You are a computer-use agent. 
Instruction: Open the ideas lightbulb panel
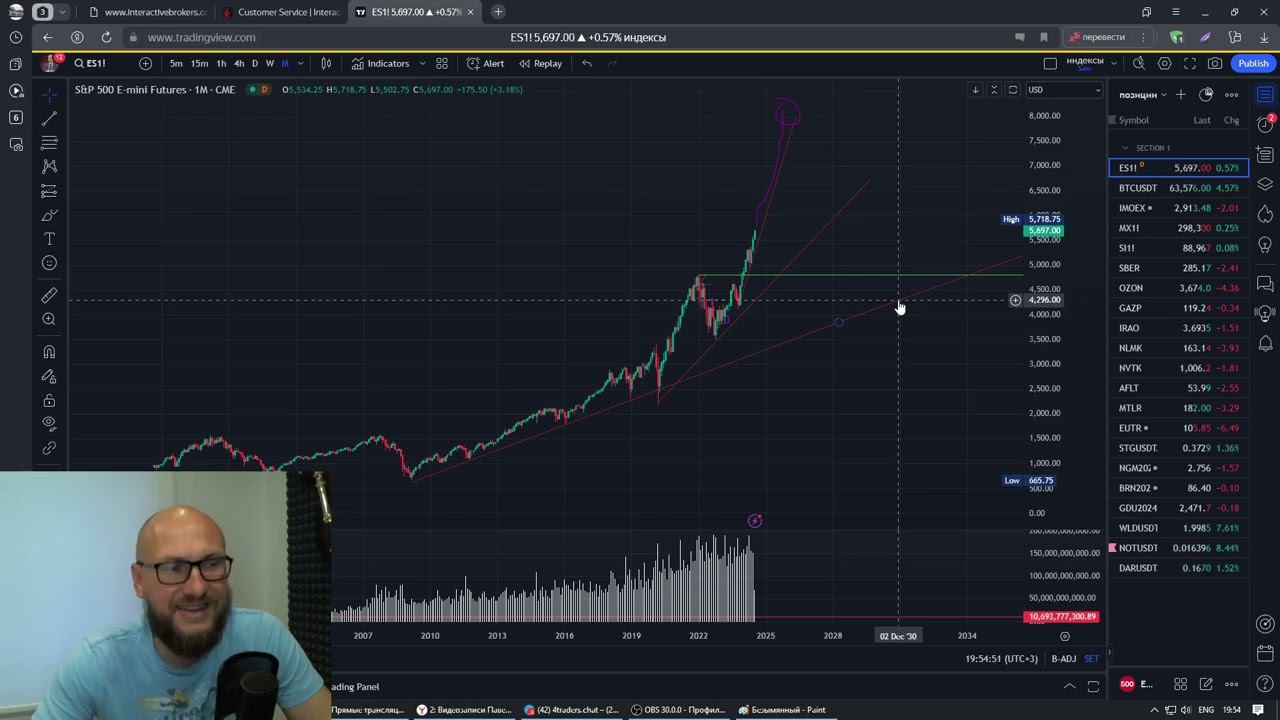click(1265, 245)
